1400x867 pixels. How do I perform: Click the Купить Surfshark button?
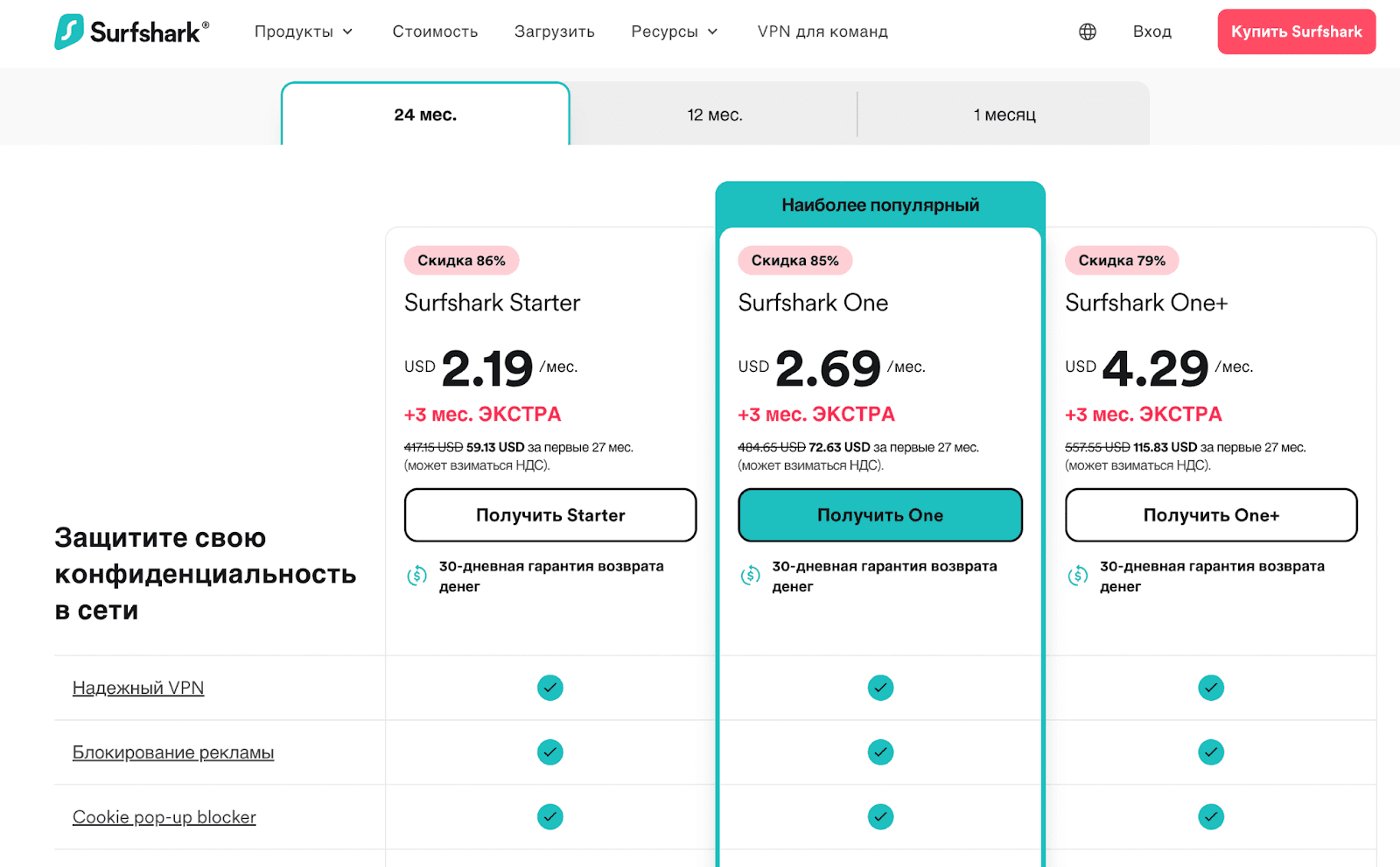click(x=1297, y=31)
